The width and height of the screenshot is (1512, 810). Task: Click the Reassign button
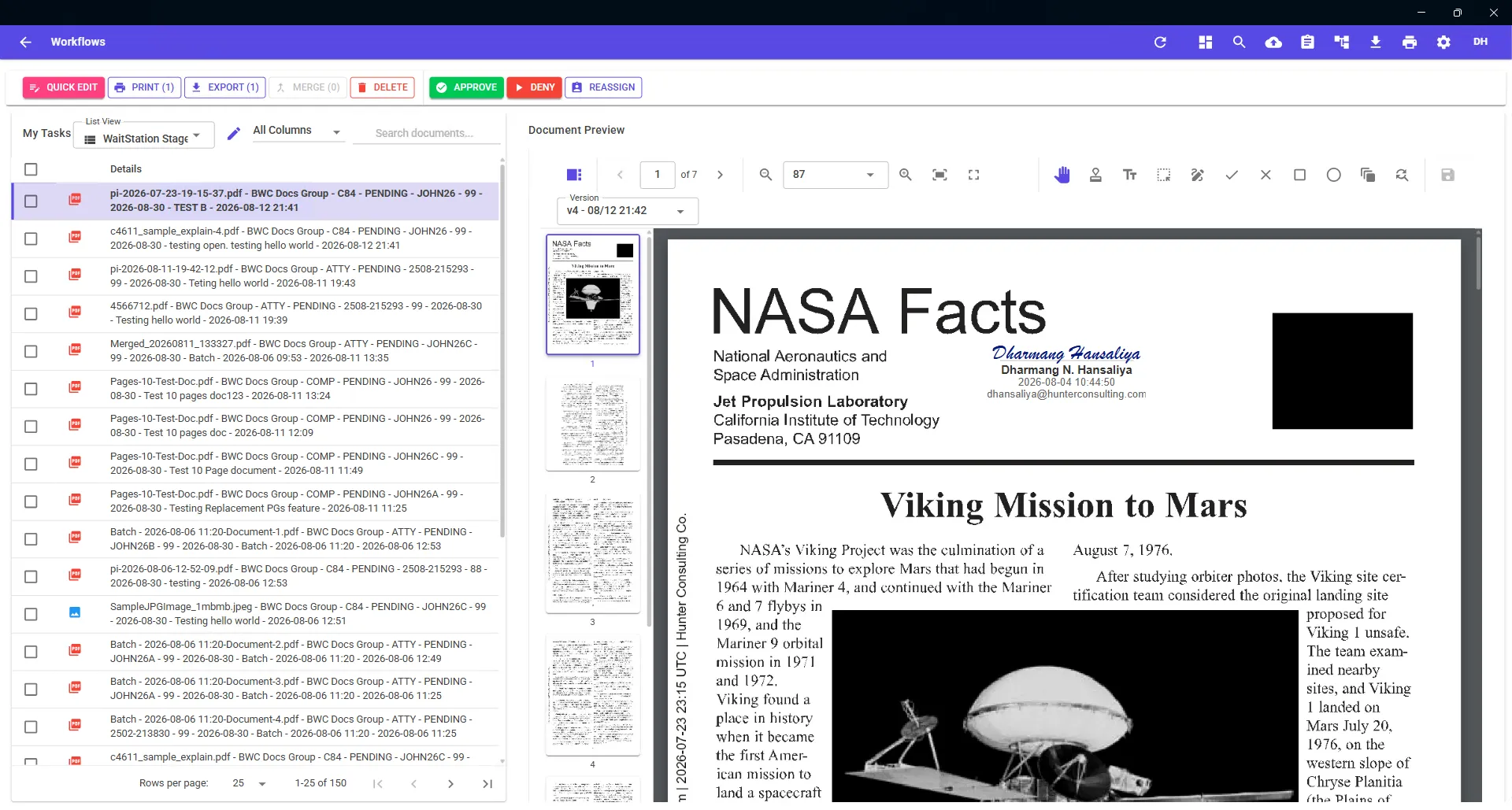[603, 87]
